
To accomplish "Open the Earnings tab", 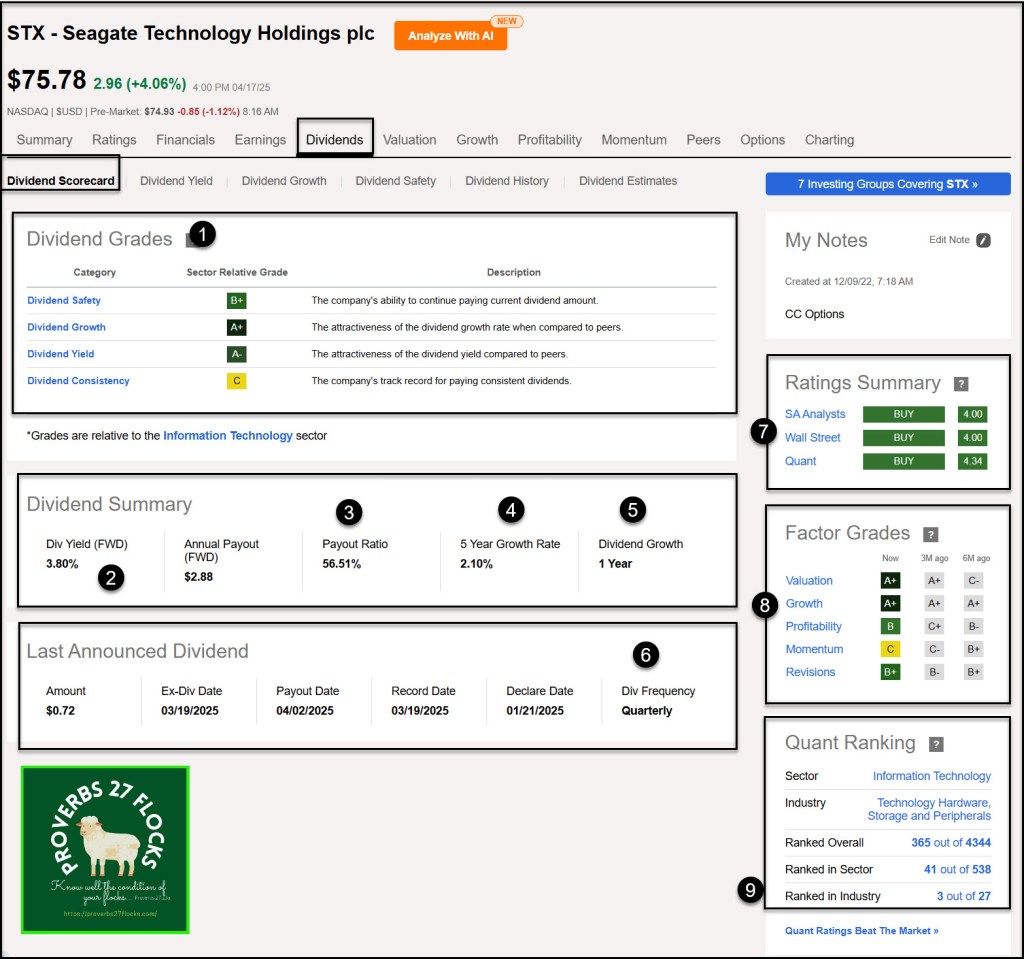I will tap(260, 140).
